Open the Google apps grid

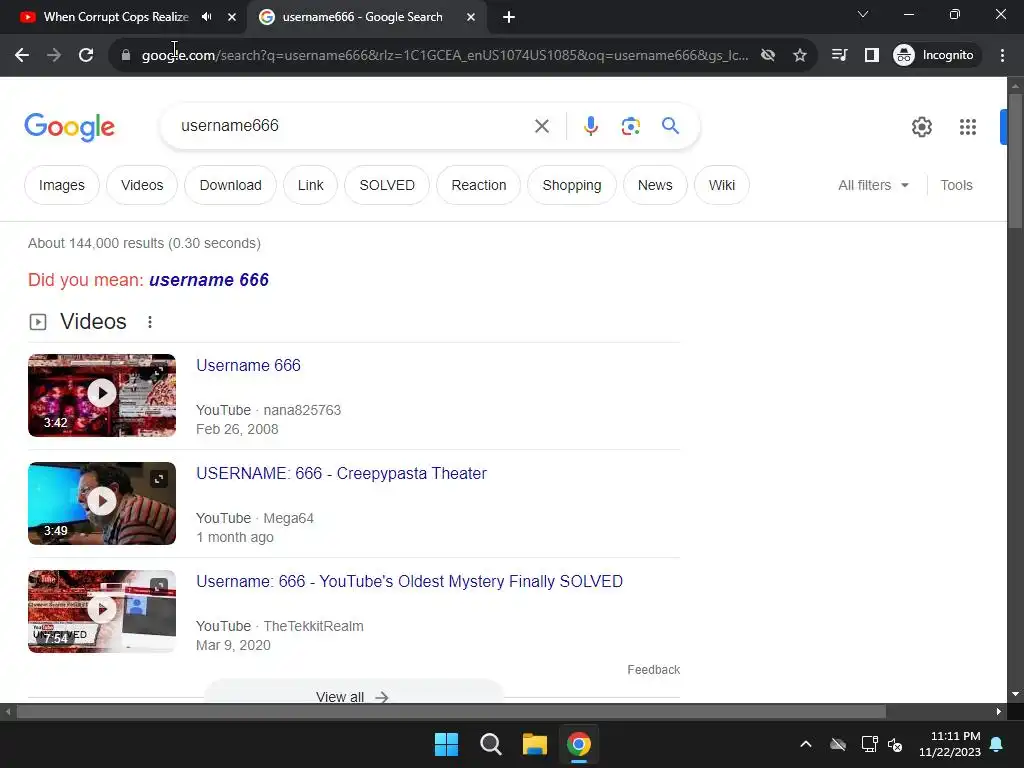(968, 127)
